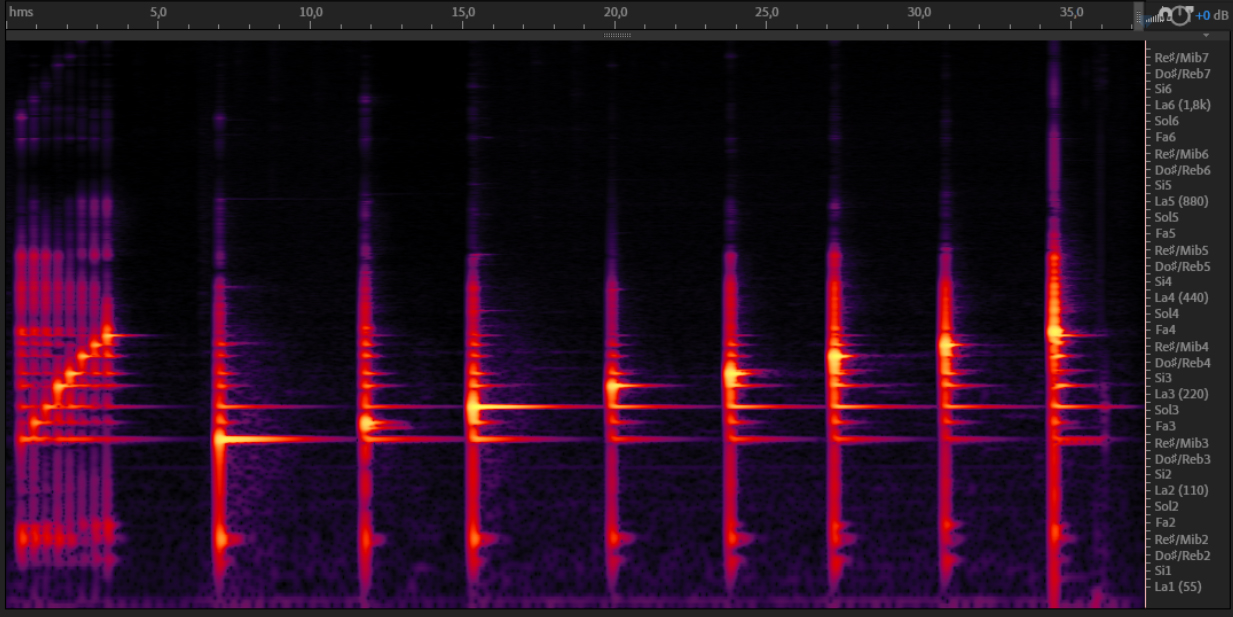Click the 25,0 mark on the time ruler
This screenshot has width=1233, height=617.
click(767, 12)
